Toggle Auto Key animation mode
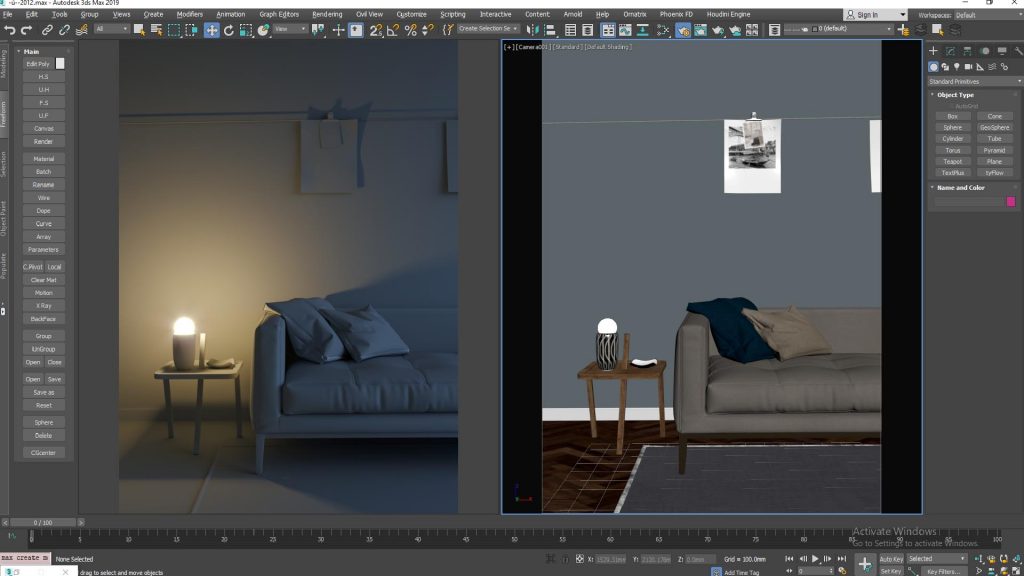Image resolution: width=1024 pixels, height=576 pixels. pos(891,559)
